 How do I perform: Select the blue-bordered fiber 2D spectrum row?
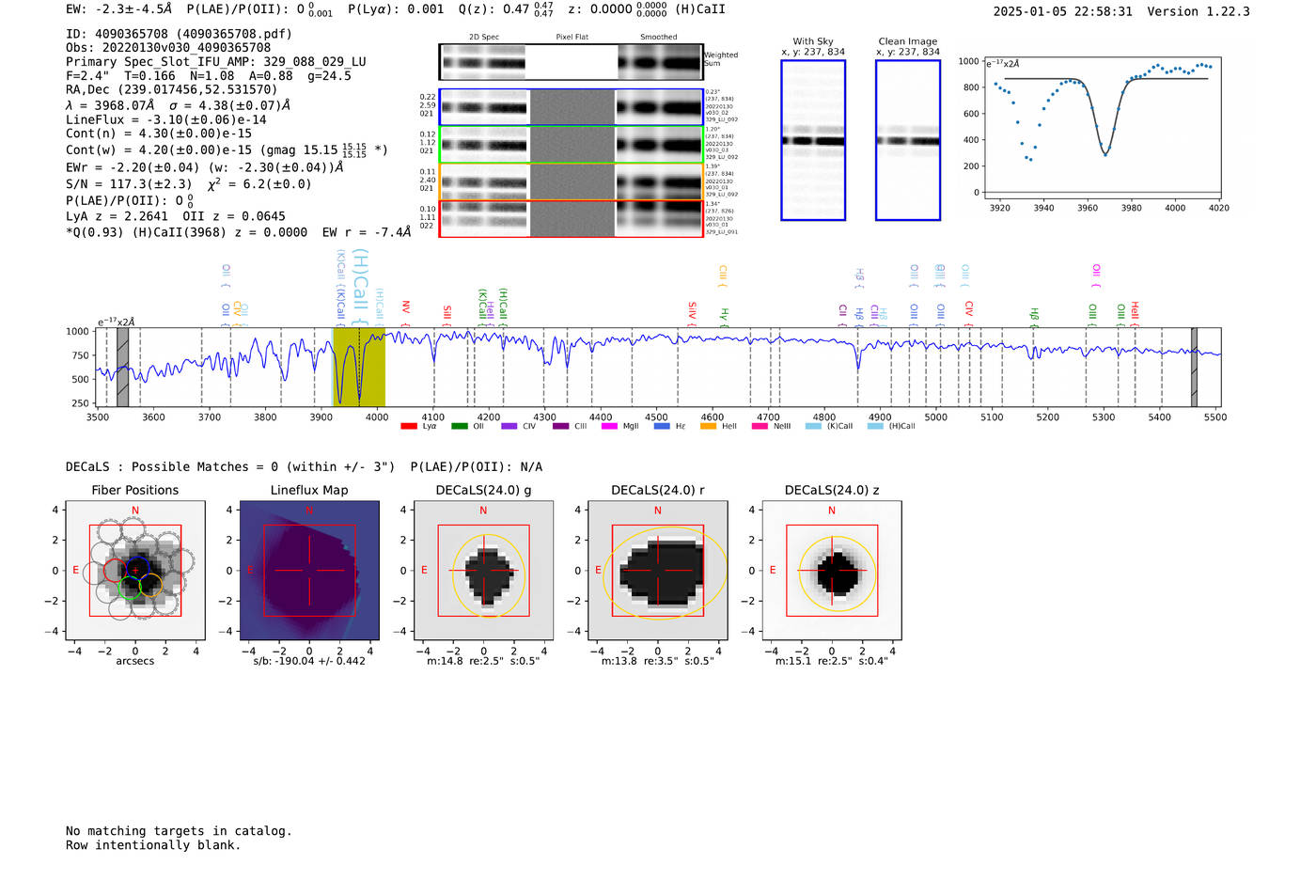coord(572,107)
